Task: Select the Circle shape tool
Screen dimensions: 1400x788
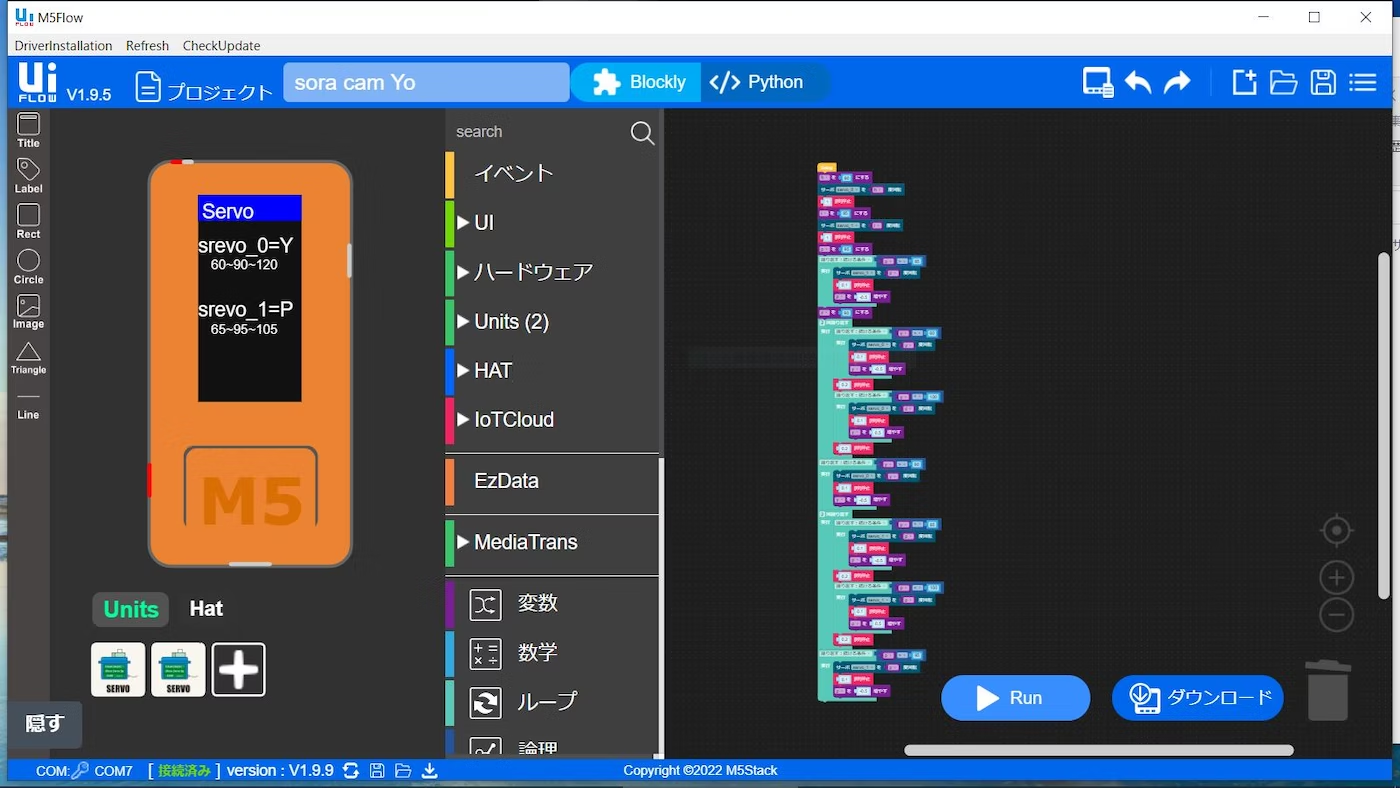Action: [x=28, y=266]
